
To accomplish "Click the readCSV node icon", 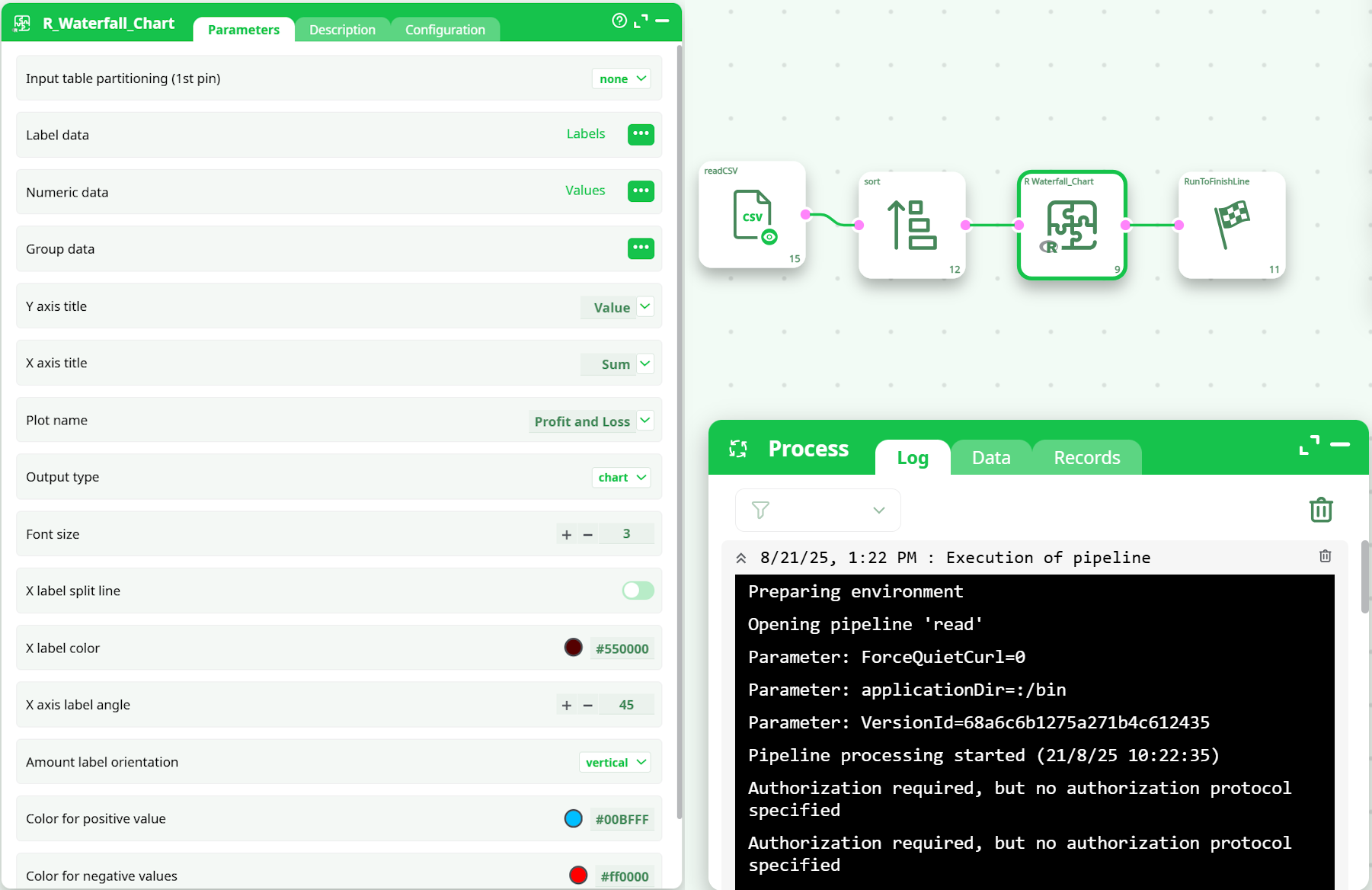I will tap(753, 216).
